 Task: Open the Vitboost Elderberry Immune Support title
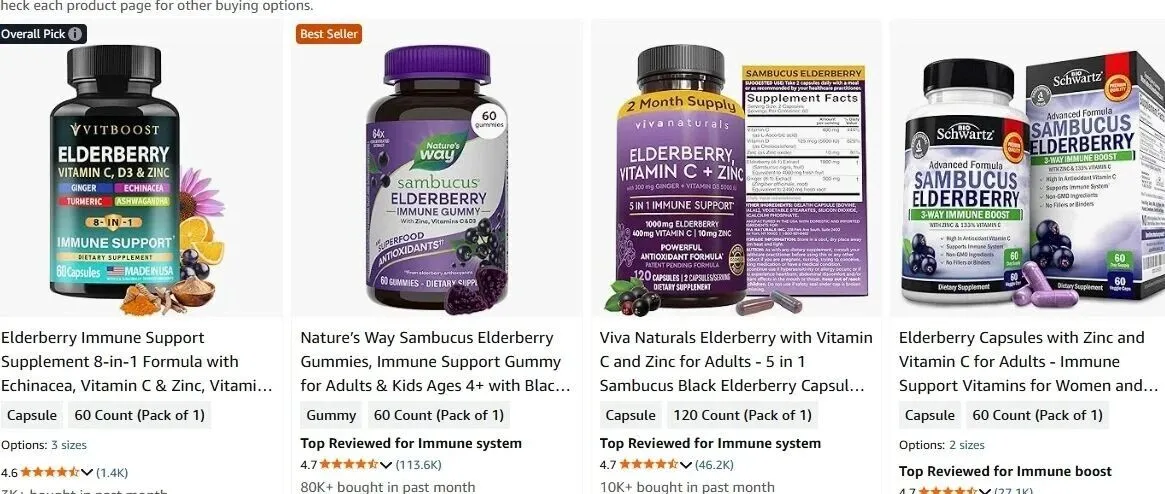[137, 362]
